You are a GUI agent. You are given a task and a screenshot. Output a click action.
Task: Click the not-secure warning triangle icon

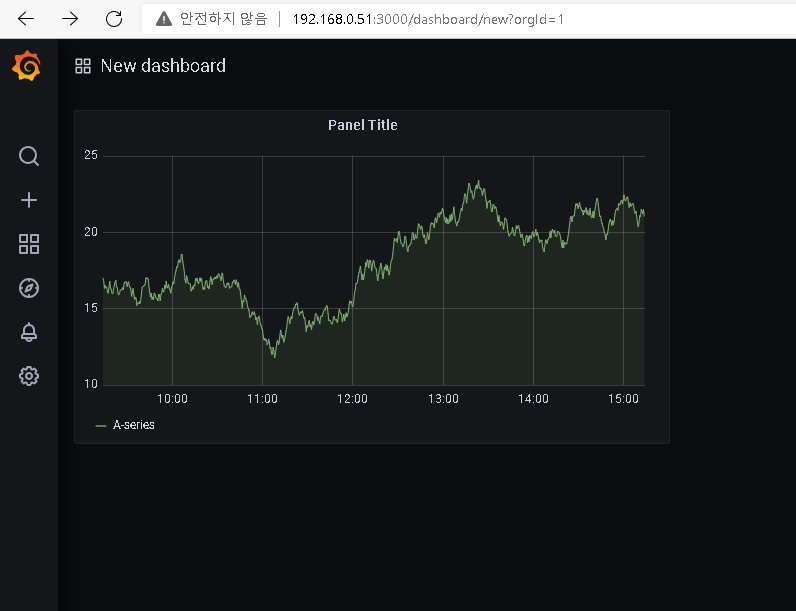click(164, 19)
